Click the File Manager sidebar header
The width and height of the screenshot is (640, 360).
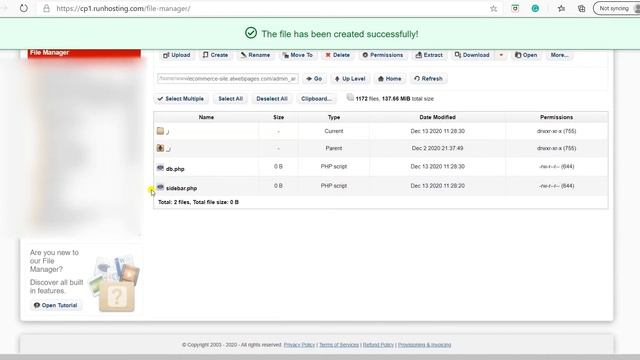[84, 53]
